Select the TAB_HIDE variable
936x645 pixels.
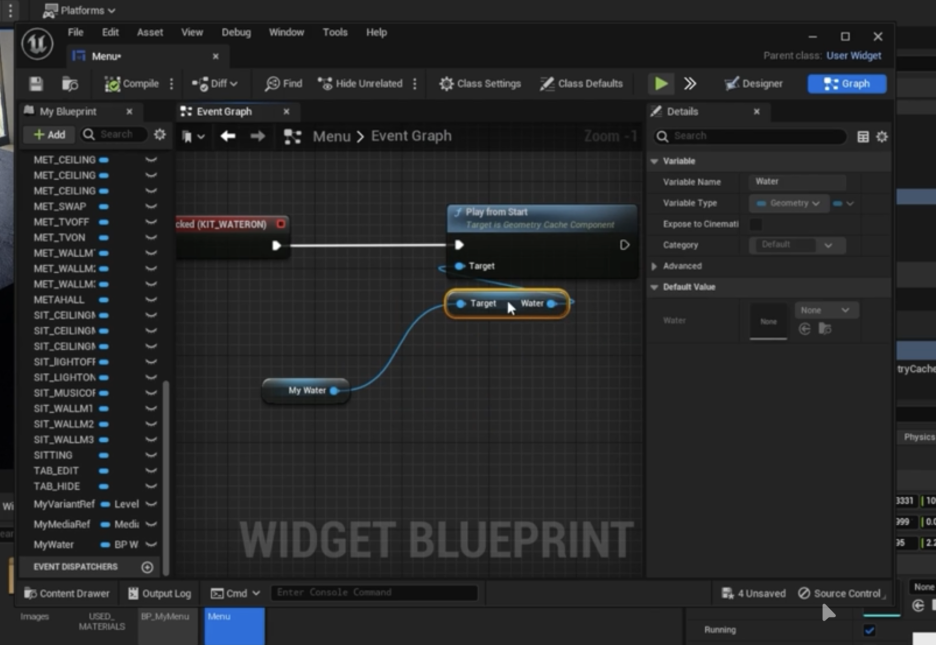click(57, 486)
